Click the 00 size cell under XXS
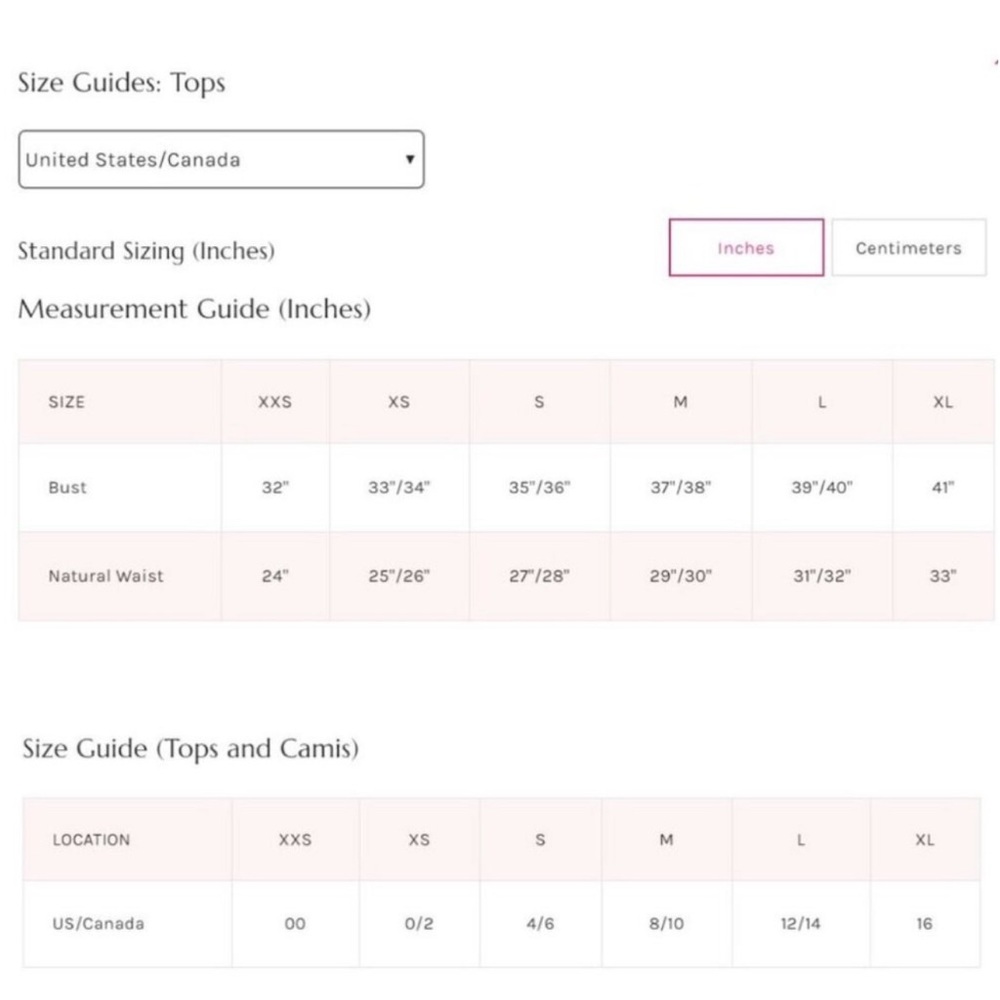The image size is (1000, 1000). [295, 923]
